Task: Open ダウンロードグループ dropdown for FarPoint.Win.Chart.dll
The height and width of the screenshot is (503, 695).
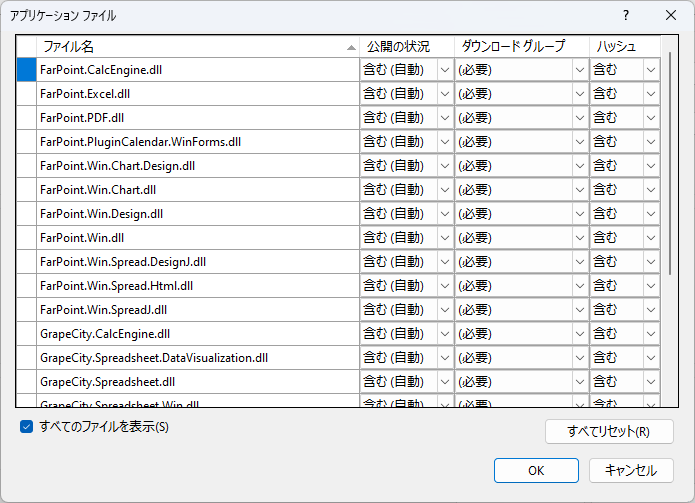Action: pyautogui.click(x=579, y=189)
